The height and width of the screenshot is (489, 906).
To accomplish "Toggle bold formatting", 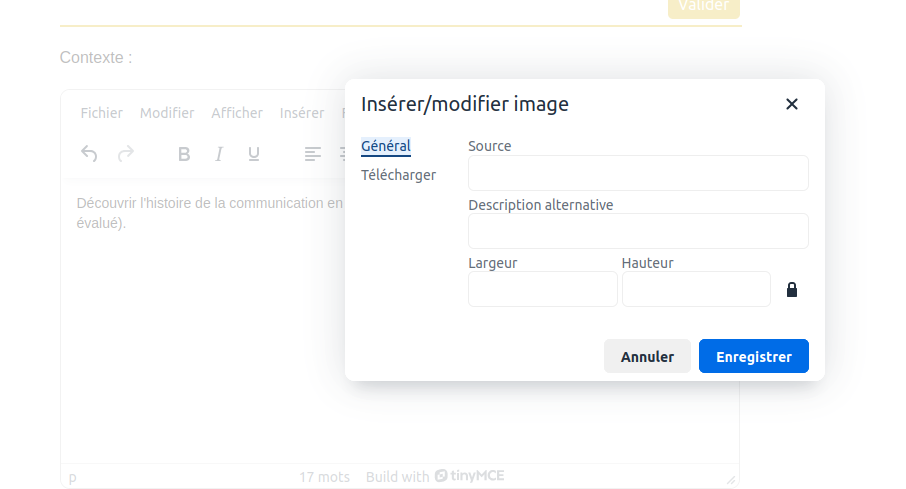I will [184, 154].
